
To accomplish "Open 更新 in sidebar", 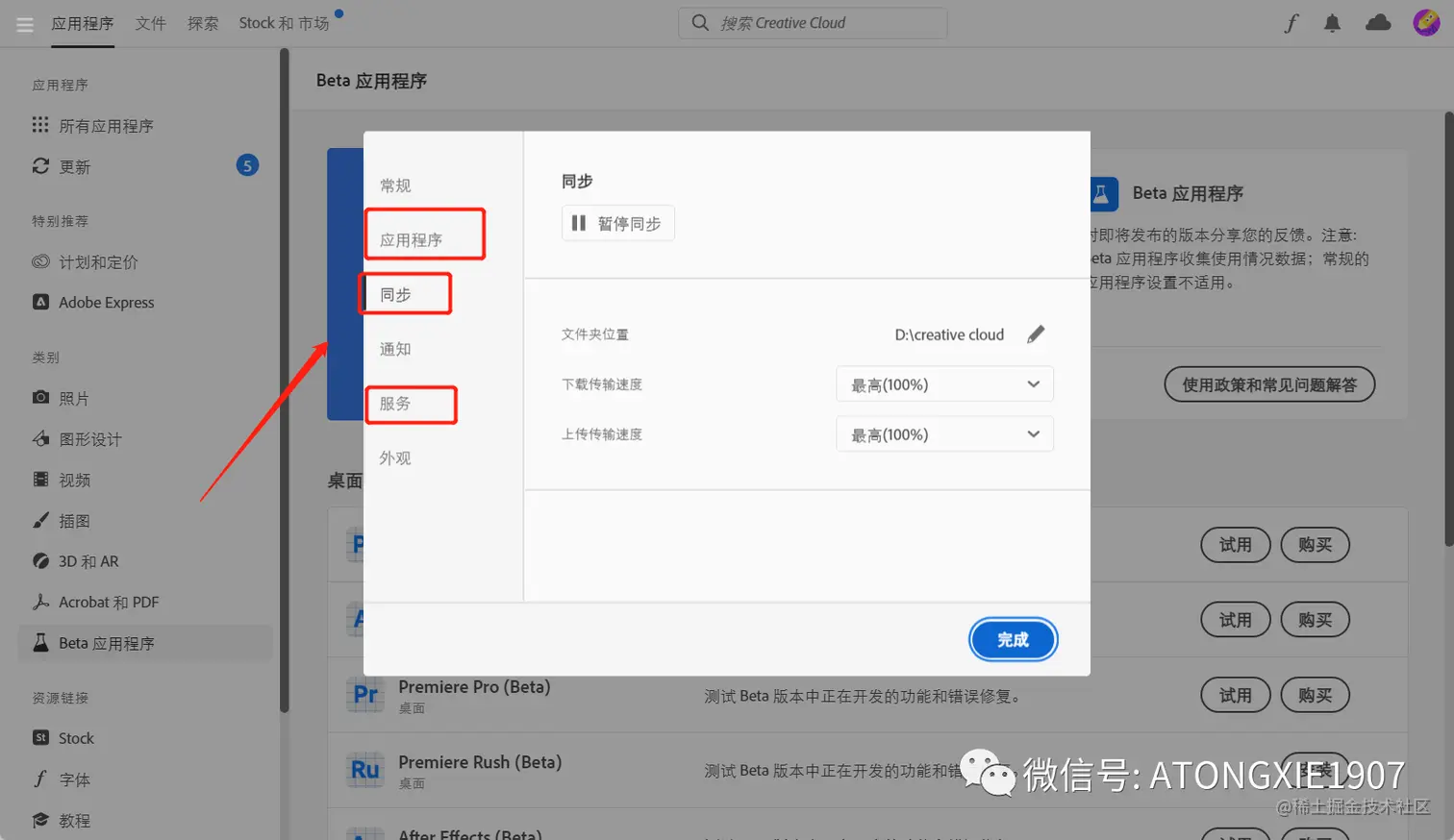I will pos(75,167).
